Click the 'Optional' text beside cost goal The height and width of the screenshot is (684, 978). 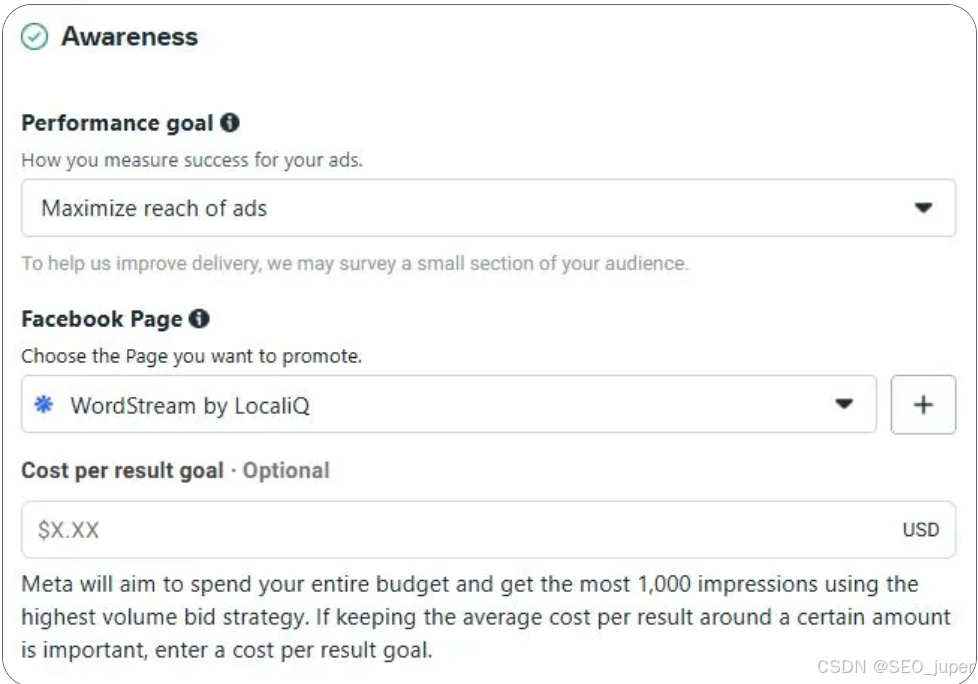tap(286, 470)
